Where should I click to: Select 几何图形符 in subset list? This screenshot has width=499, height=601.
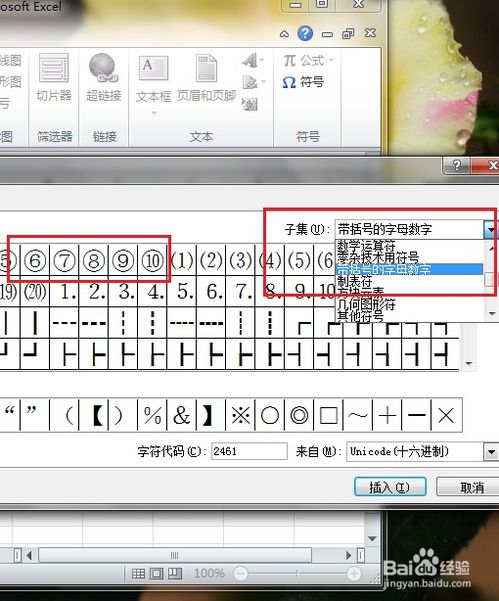[x=409, y=304]
